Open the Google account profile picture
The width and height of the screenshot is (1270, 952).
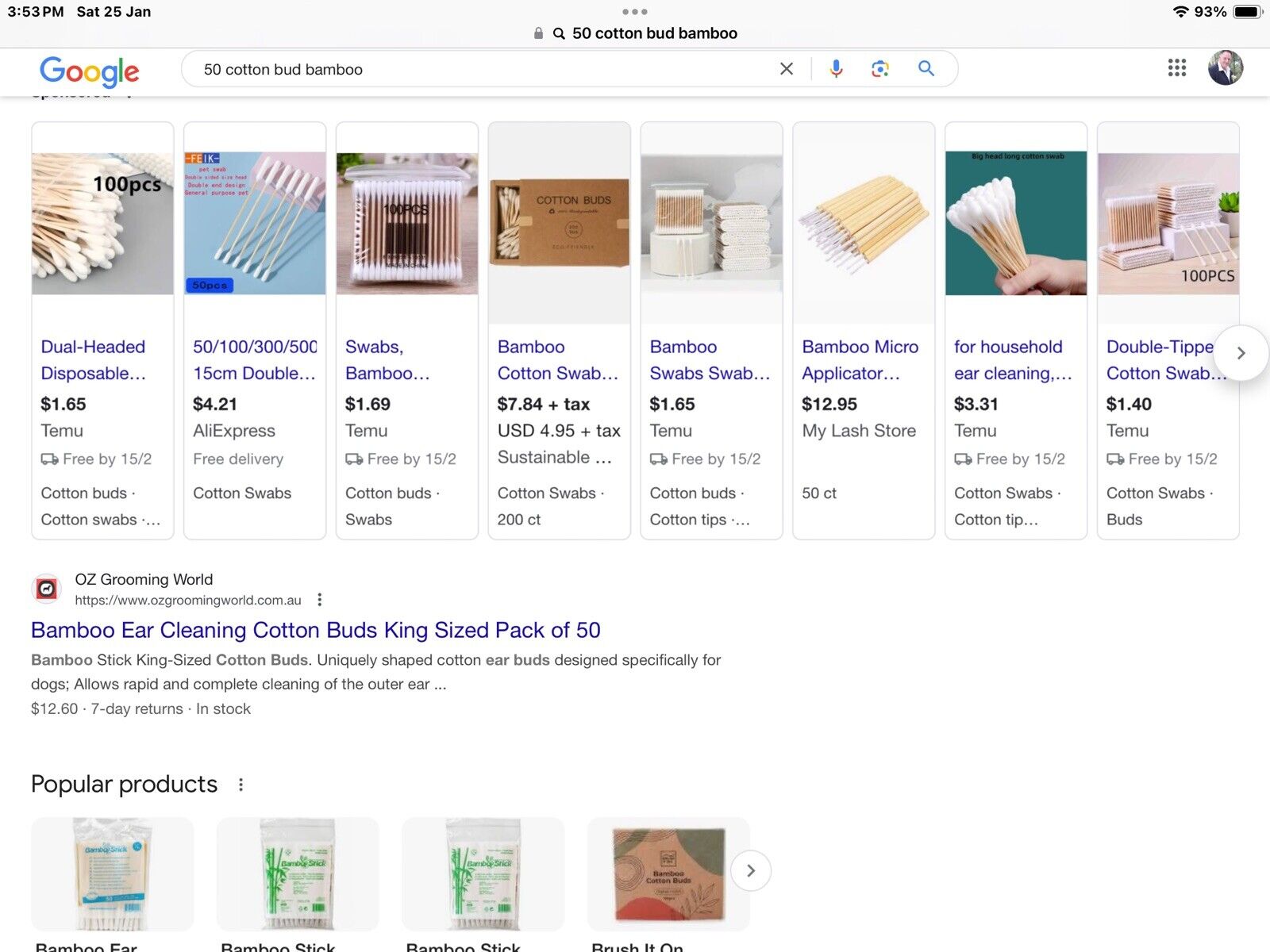(x=1225, y=68)
